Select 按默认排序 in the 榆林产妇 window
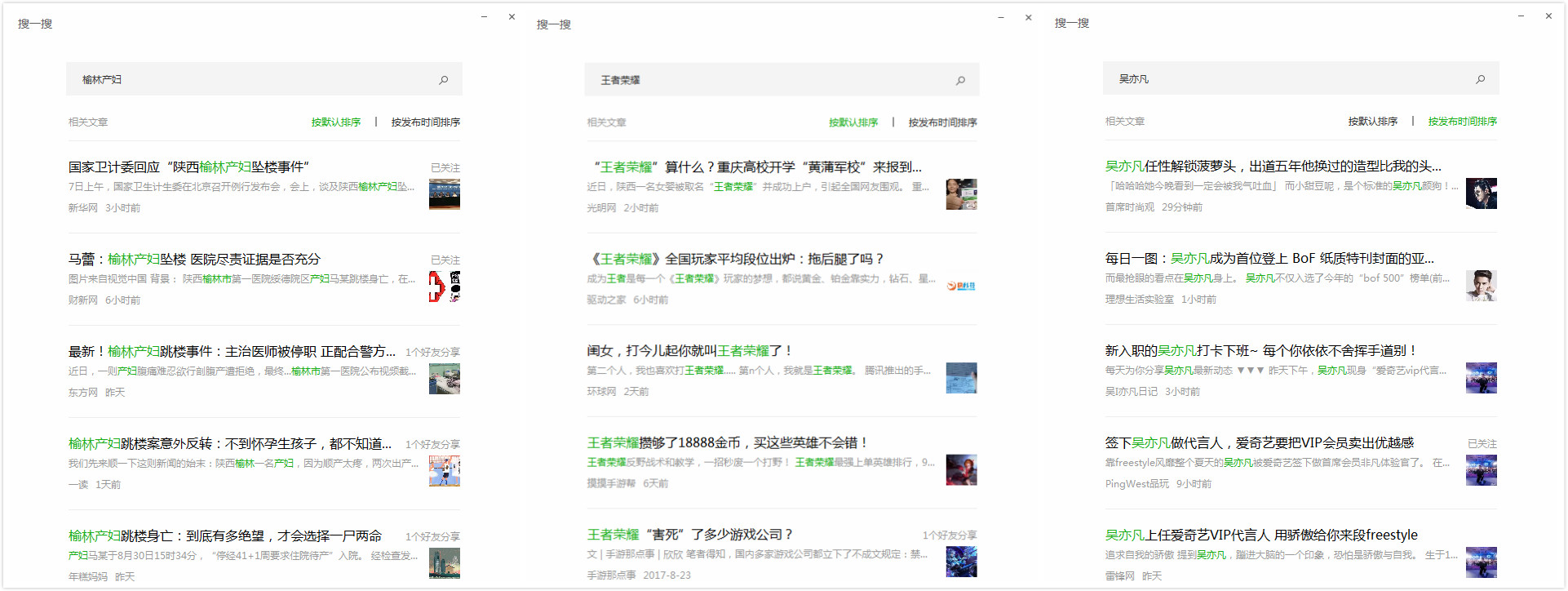The image size is (1568, 591). click(336, 122)
